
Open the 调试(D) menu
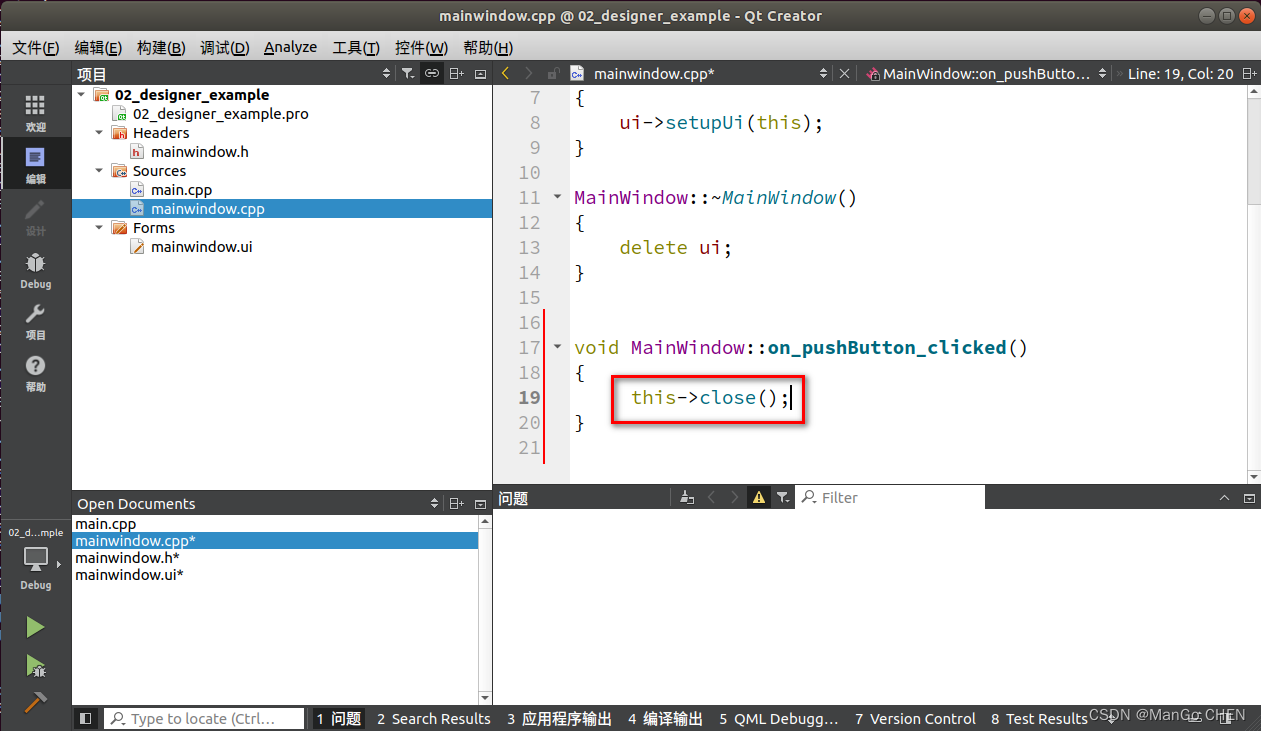pyautogui.click(x=224, y=47)
